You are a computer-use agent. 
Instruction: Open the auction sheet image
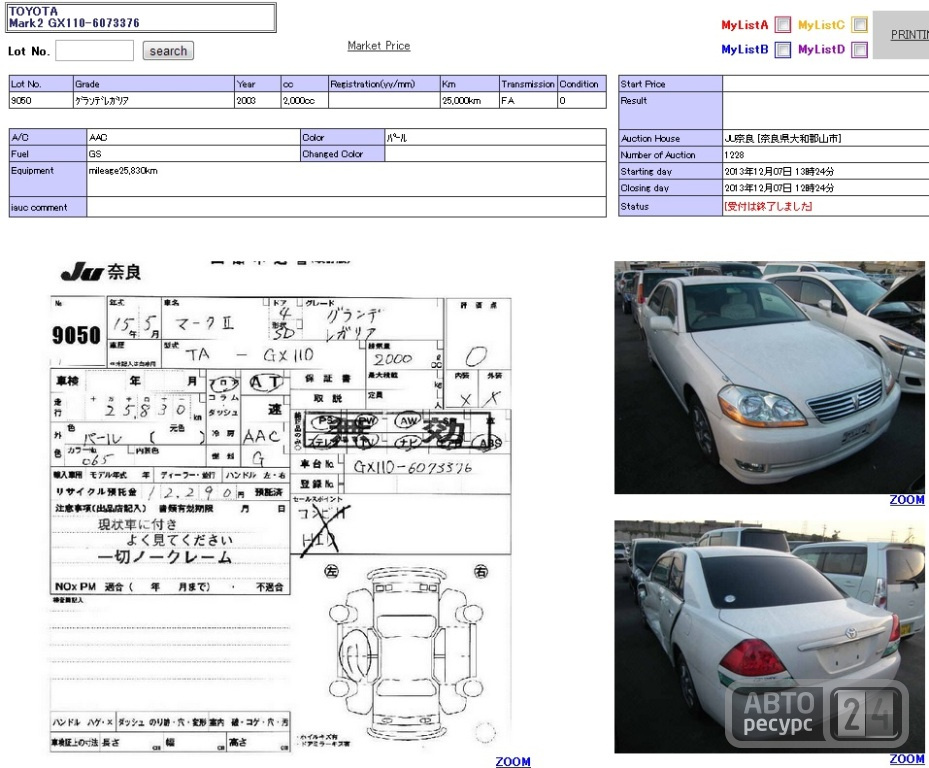point(281,507)
